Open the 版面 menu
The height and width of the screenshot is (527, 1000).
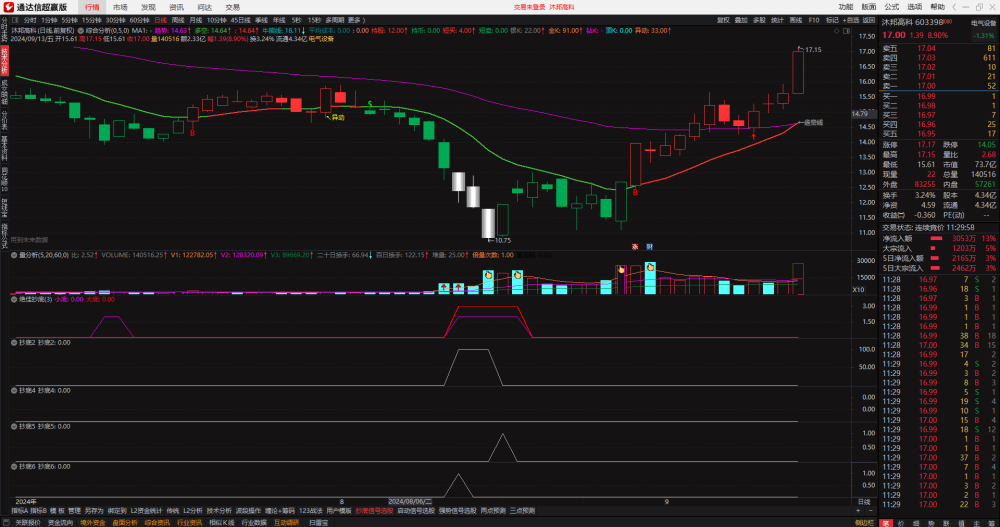(x=869, y=7)
